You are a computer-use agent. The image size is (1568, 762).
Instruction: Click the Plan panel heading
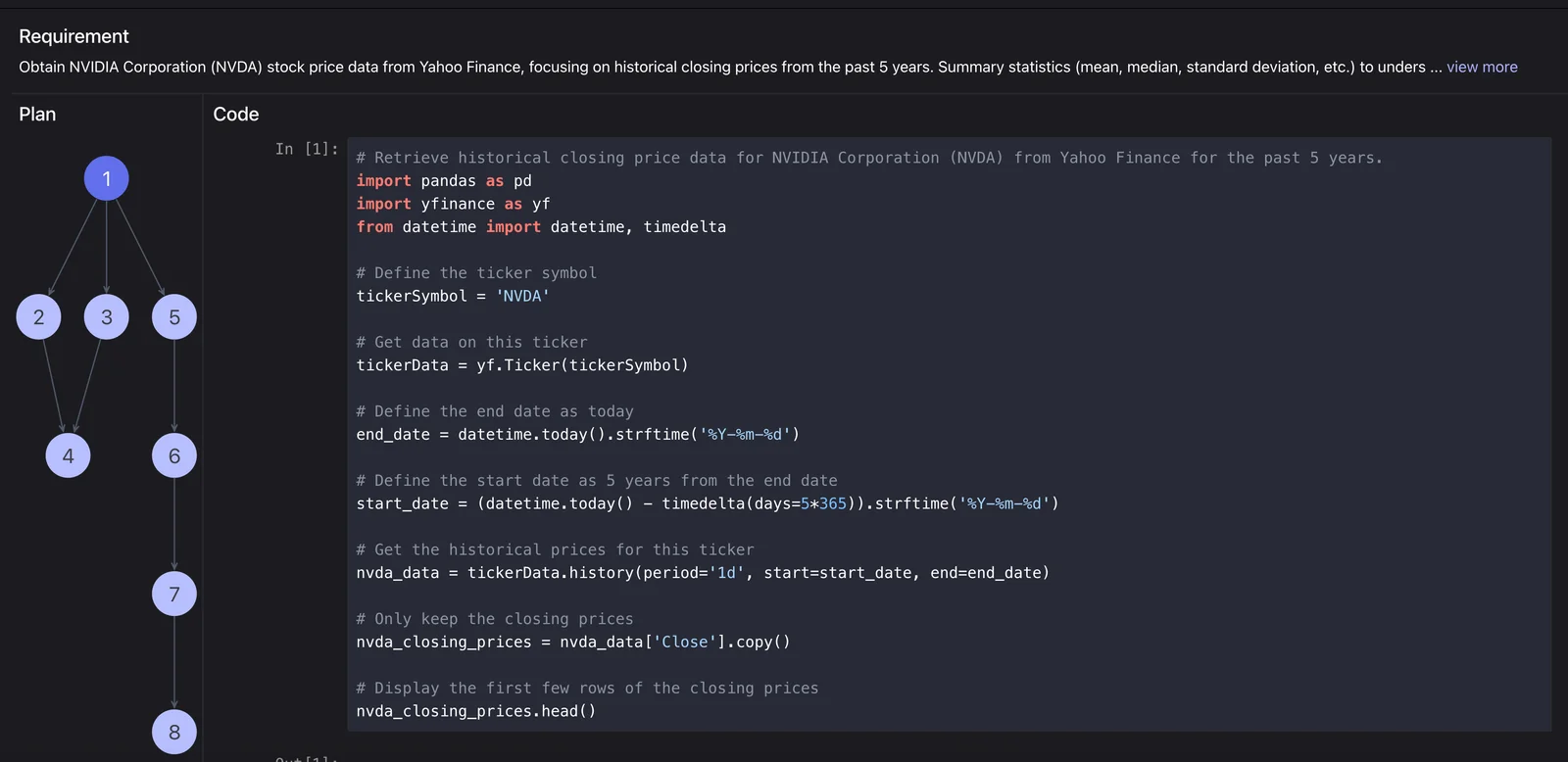pyautogui.click(x=37, y=115)
